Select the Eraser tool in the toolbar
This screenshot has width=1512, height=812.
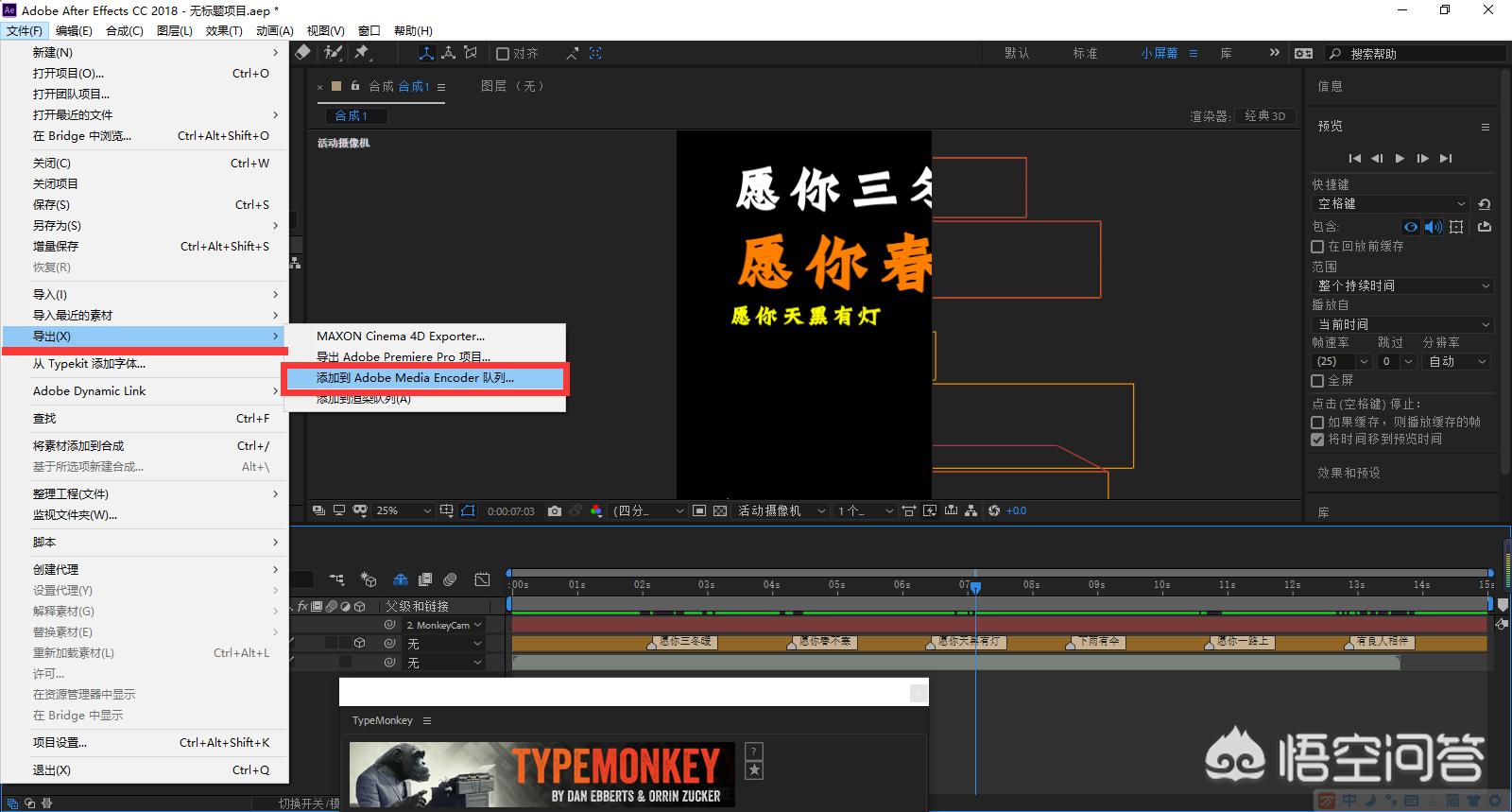click(x=302, y=53)
